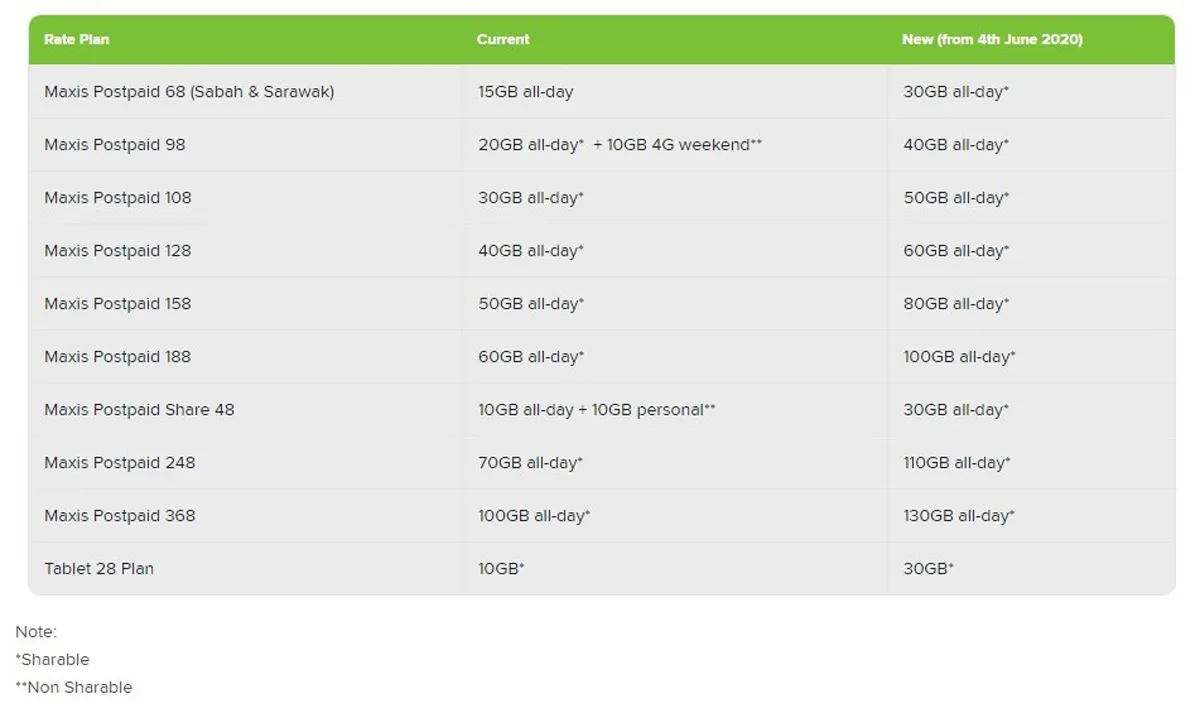This screenshot has height=713, width=1200.
Task: Click new 40GB all-day for Postpaid 98
Action: tap(956, 145)
